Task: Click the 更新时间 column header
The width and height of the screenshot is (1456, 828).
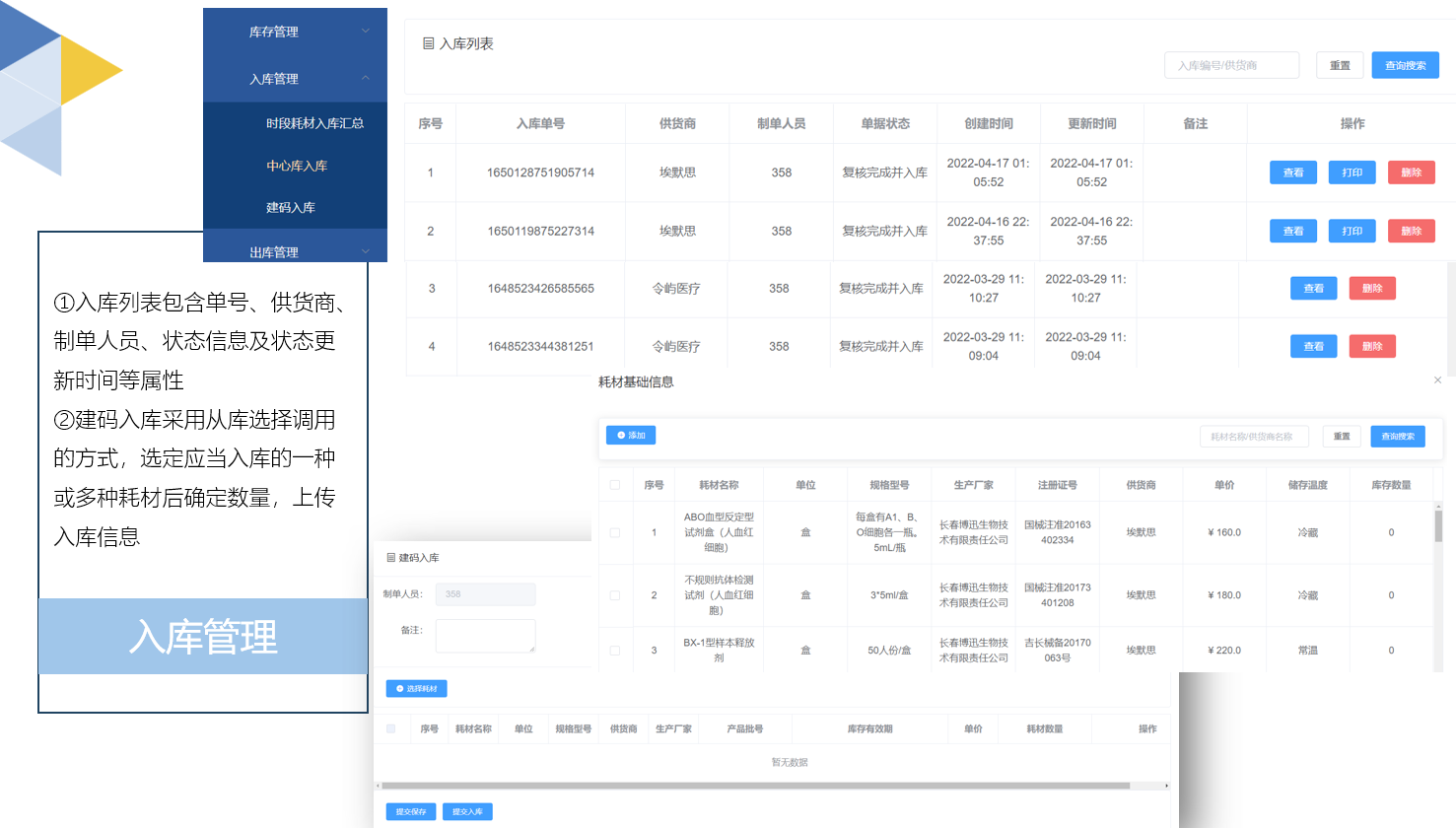Action: pyautogui.click(x=1092, y=123)
